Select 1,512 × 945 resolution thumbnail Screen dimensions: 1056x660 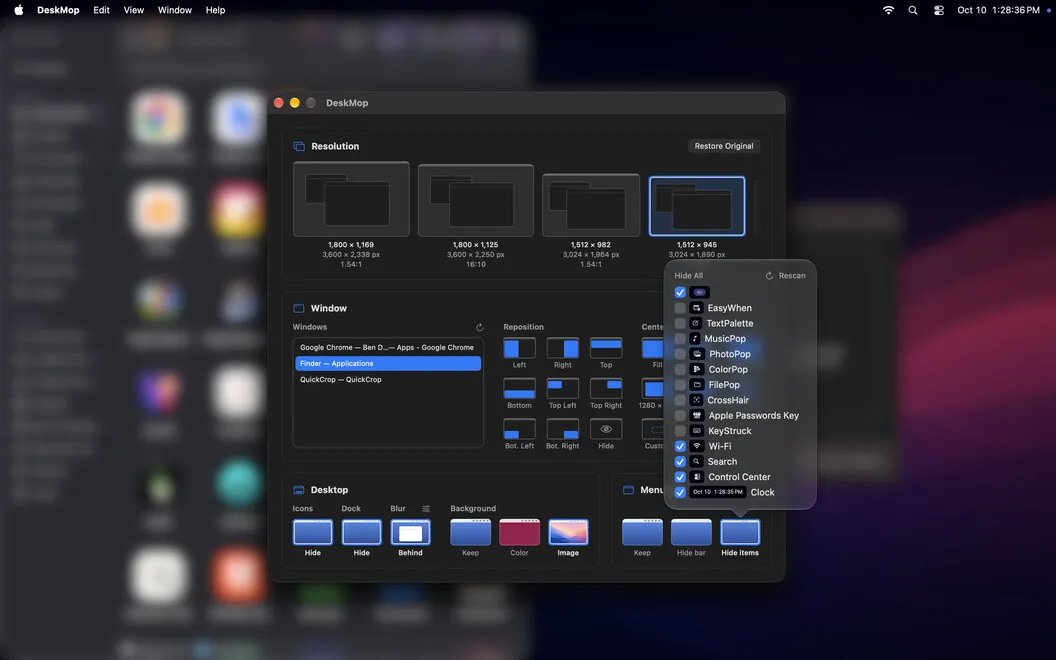tap(697, 206)
